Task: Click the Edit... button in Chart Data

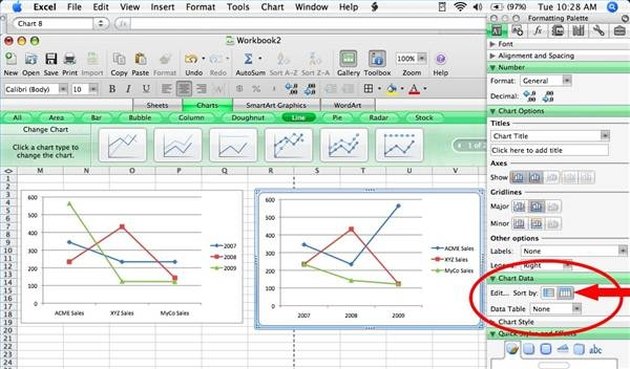Action: [x=499, y=293]
